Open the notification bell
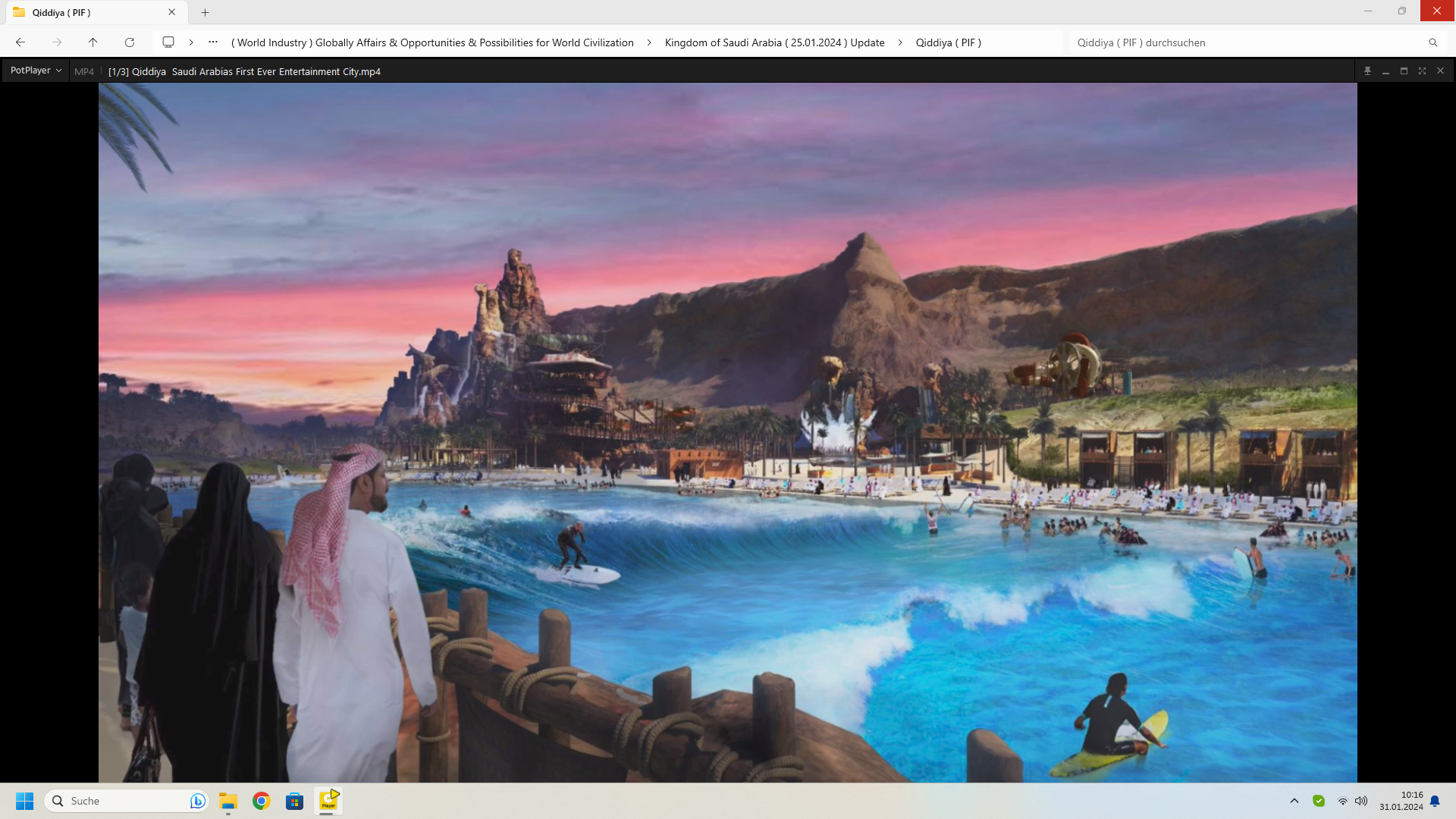This screenshot has width=1456, height=819. click(x=1435, y=801)
